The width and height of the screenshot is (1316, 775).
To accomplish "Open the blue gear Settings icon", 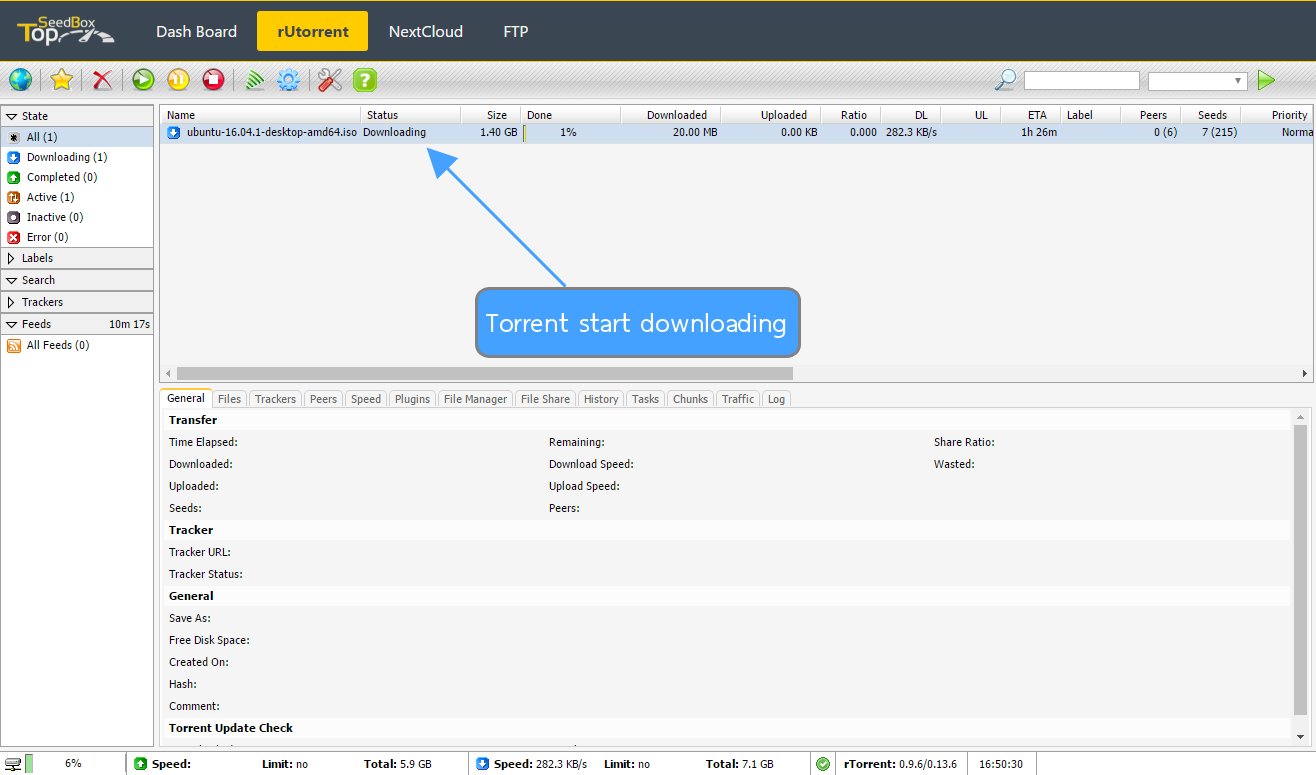I will coord(289,80).
